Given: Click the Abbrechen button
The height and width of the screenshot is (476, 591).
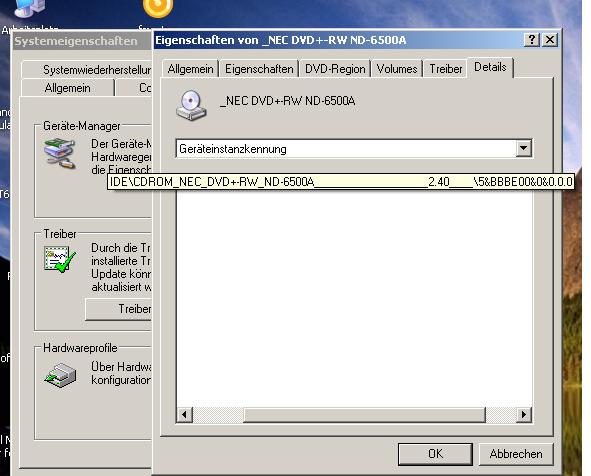Looking at the screenshot, I should pos(516,454).
